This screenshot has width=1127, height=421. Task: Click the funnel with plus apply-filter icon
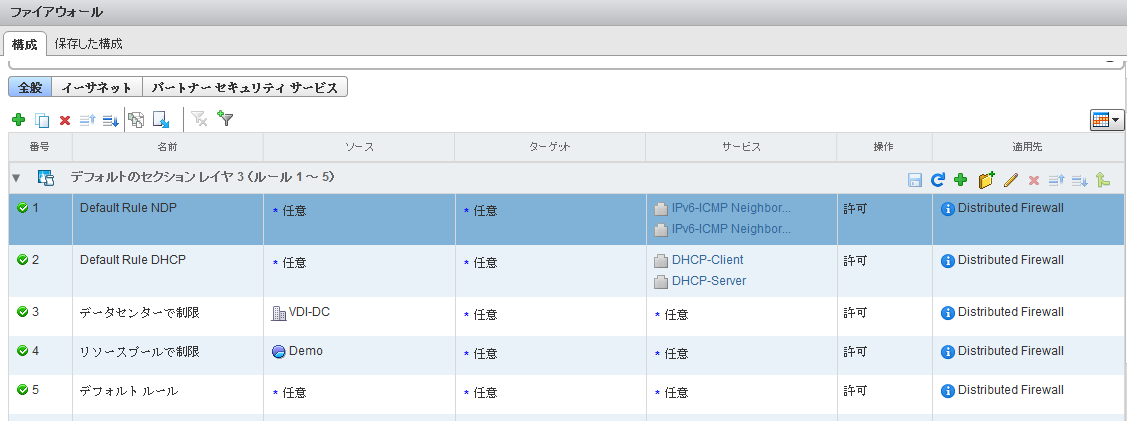[225, 120]
